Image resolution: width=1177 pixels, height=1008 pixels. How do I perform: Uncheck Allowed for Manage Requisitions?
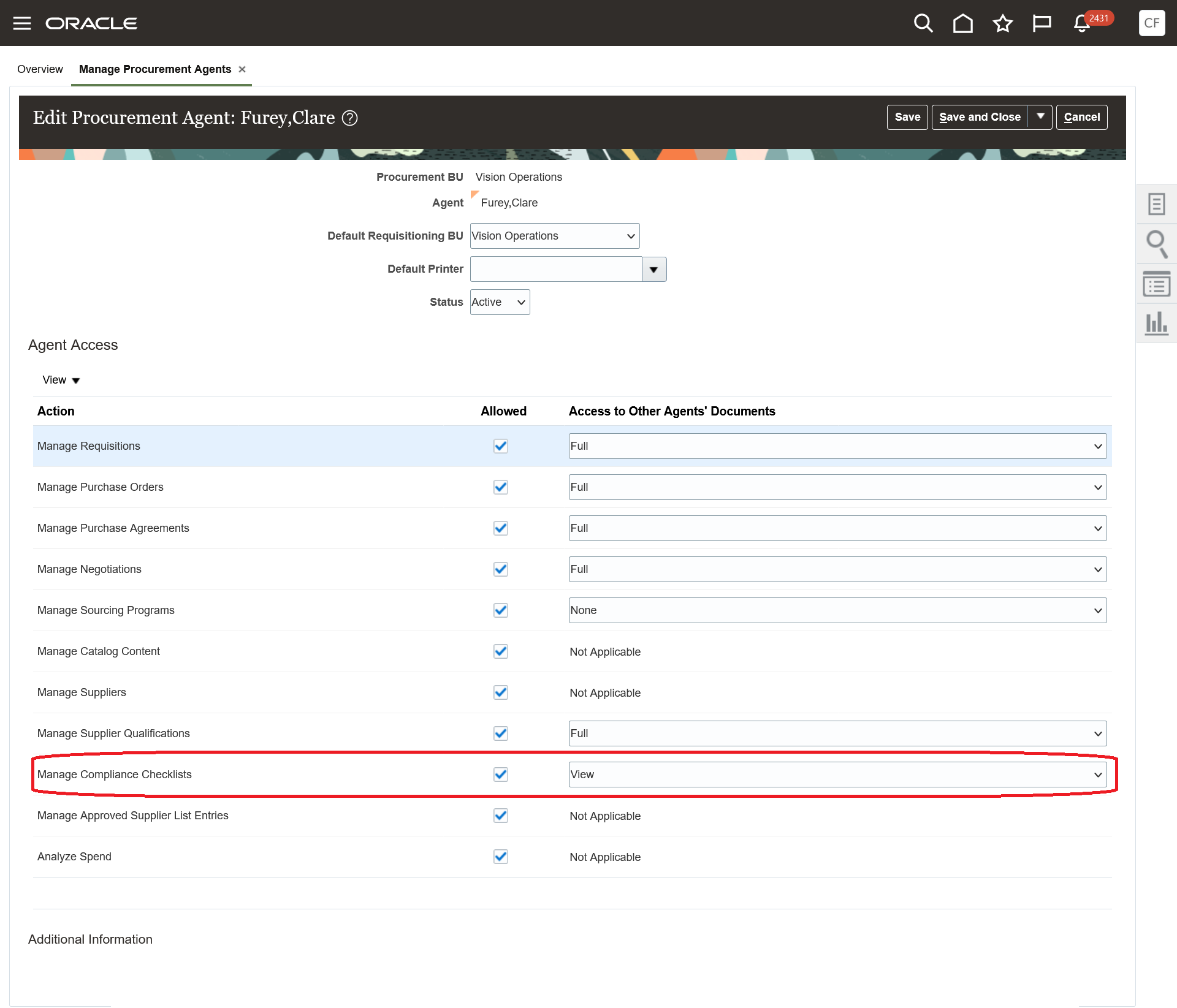[x=501, y=446]
